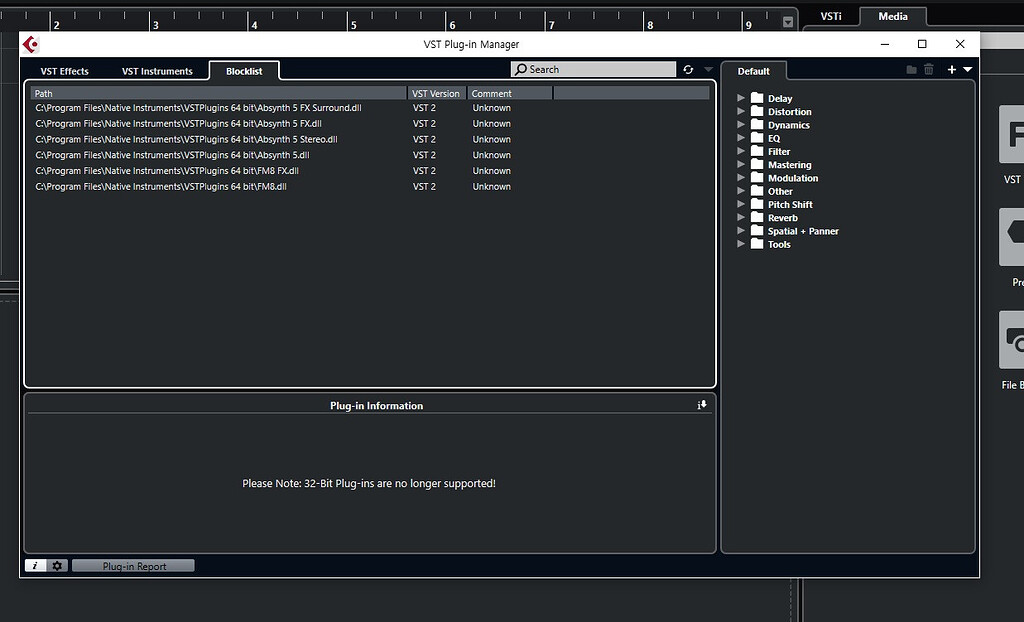Expand the Delay folder
The image size is (1024, 622).
coord(740,98)
